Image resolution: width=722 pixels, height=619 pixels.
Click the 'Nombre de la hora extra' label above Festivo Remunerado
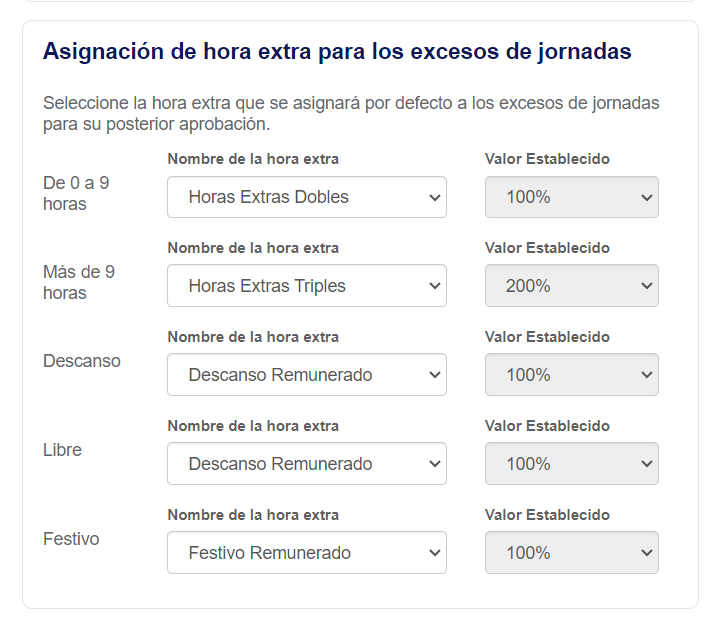(x=253, y=515)
